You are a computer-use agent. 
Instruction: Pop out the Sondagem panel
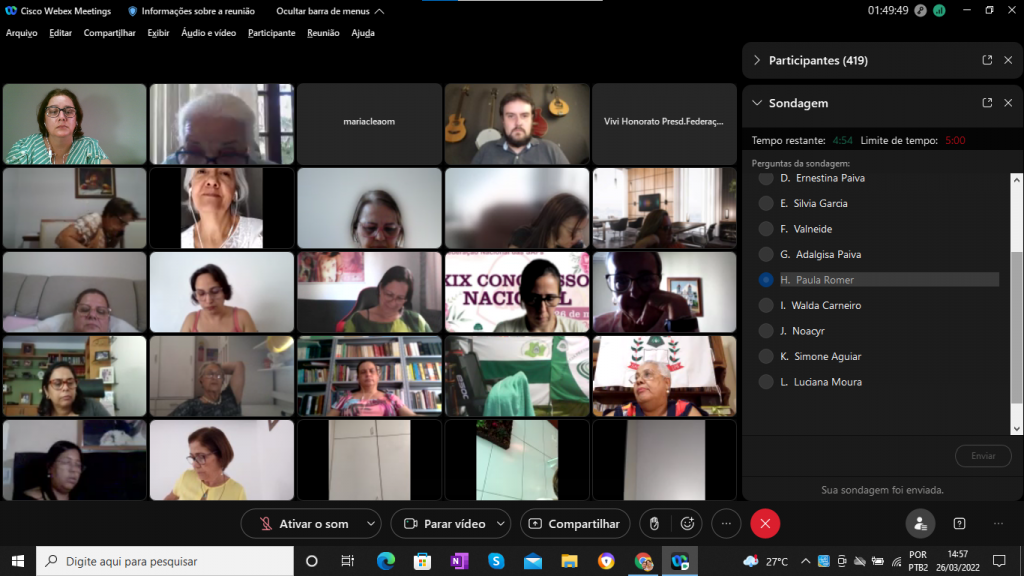coord(987,103)
